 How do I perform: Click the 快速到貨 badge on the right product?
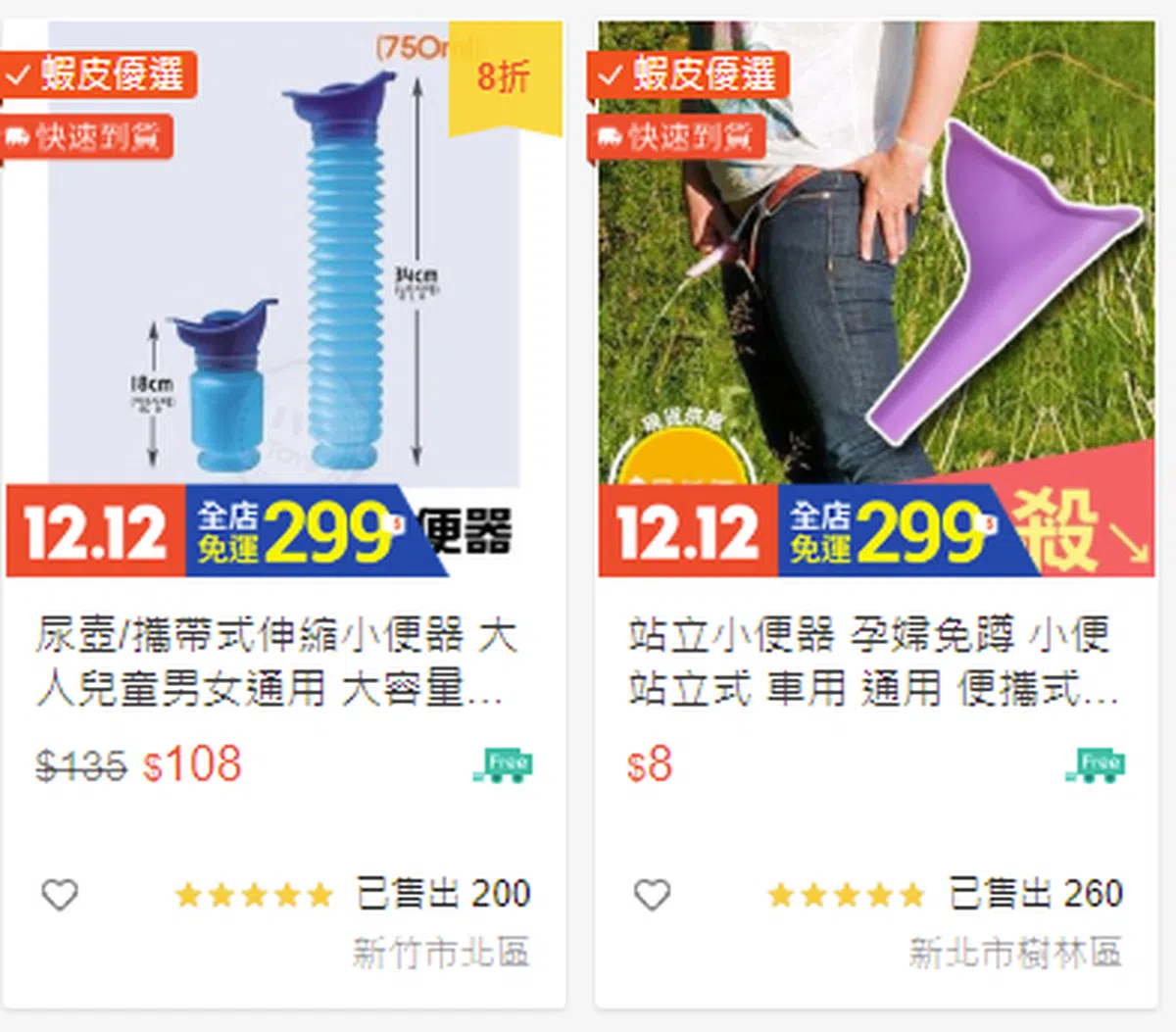tap(676, 136)
